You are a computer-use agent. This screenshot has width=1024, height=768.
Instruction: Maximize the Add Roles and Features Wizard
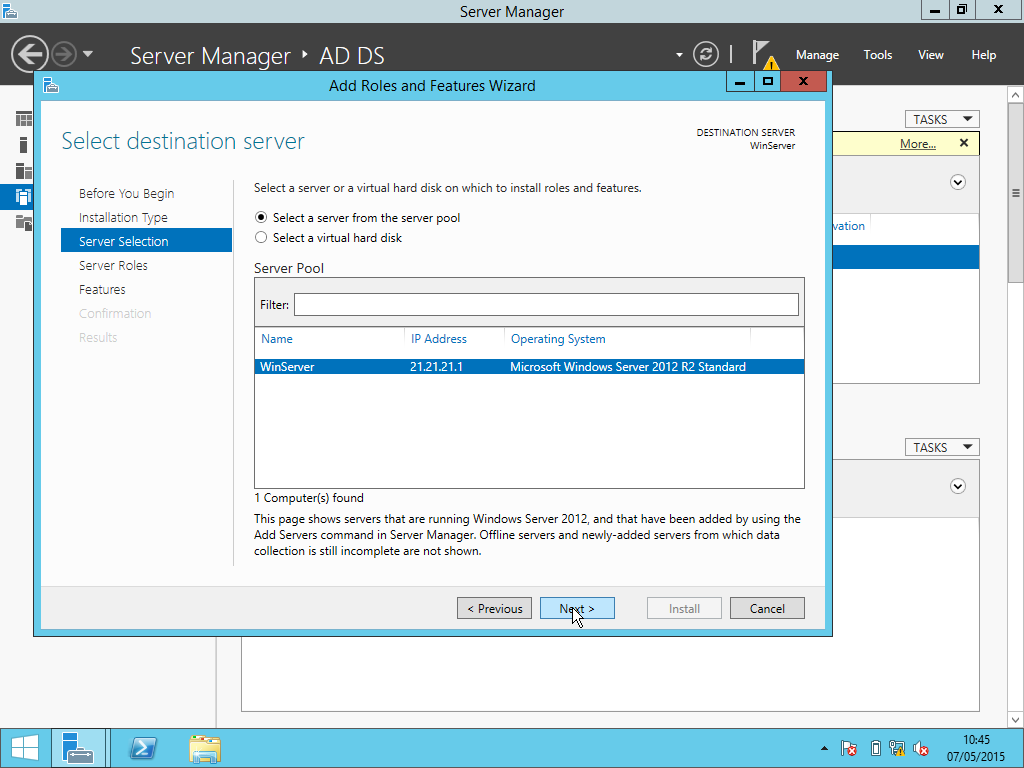coord(768,82)
